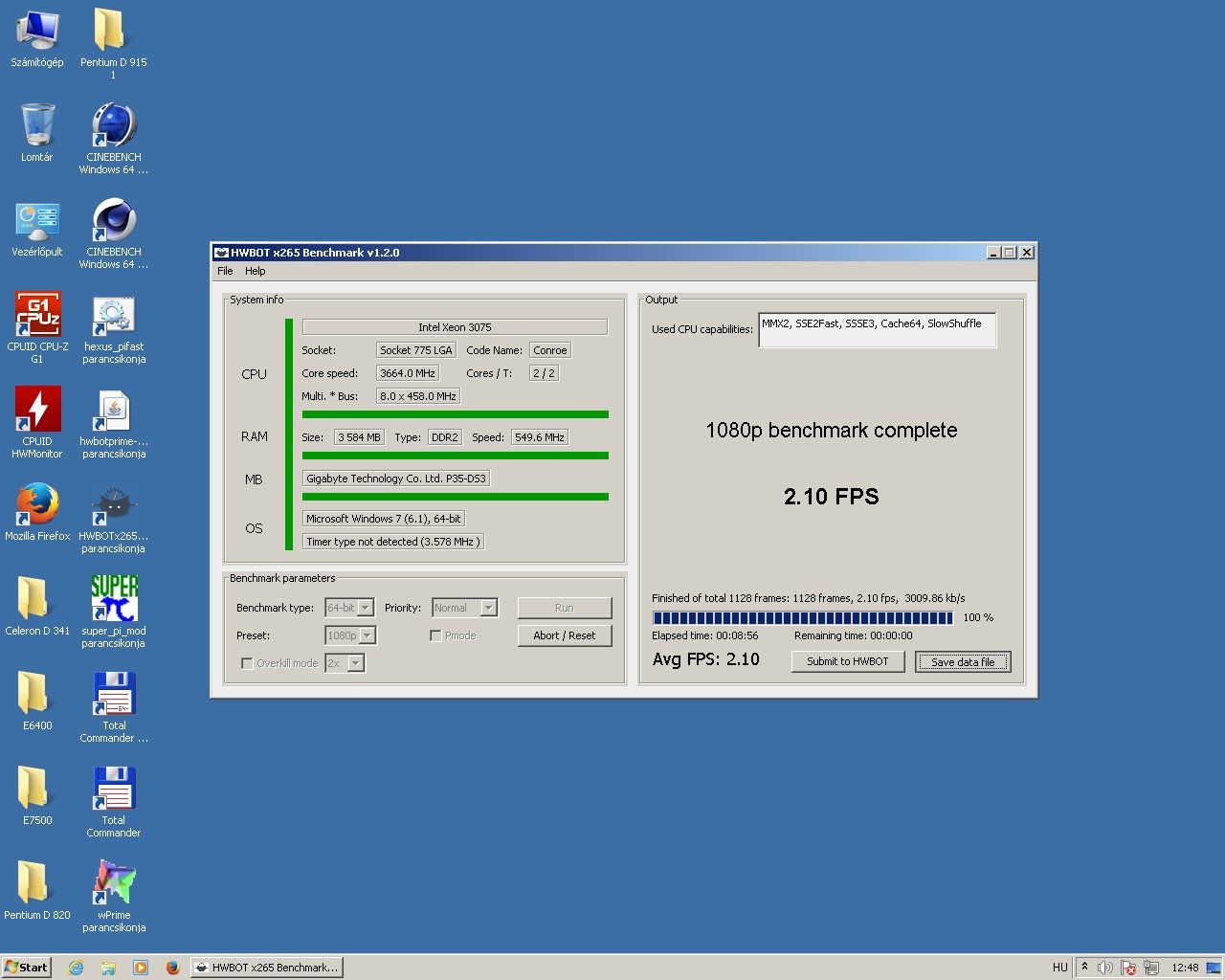Viewport: 1225px width, 980px height.
Task: Click the Microsoft Windows 7 OS field
Action: pos(384,519)
